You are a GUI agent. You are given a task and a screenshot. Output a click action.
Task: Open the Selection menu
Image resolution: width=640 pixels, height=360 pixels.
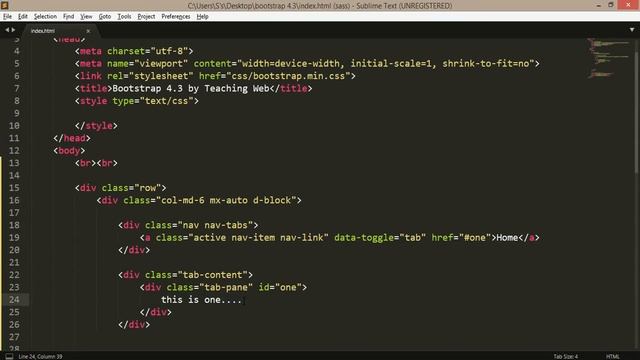tap(45, 16)
